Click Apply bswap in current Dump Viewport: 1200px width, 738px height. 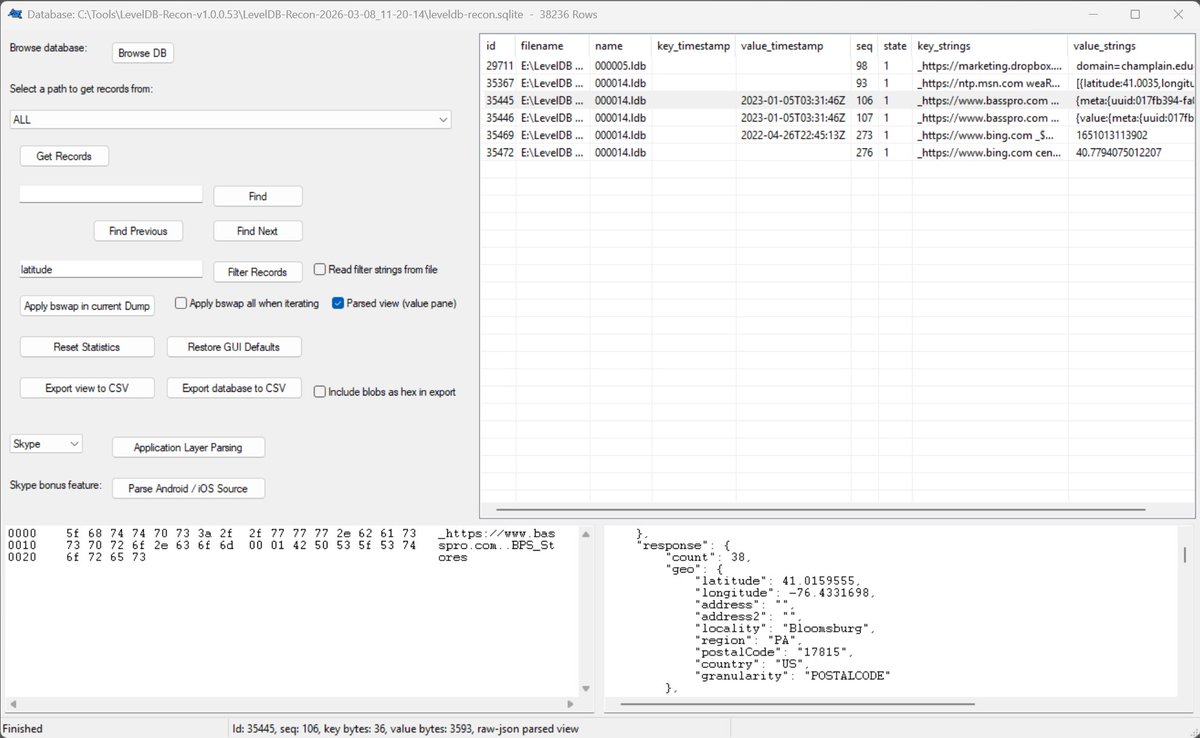point(87,306)
